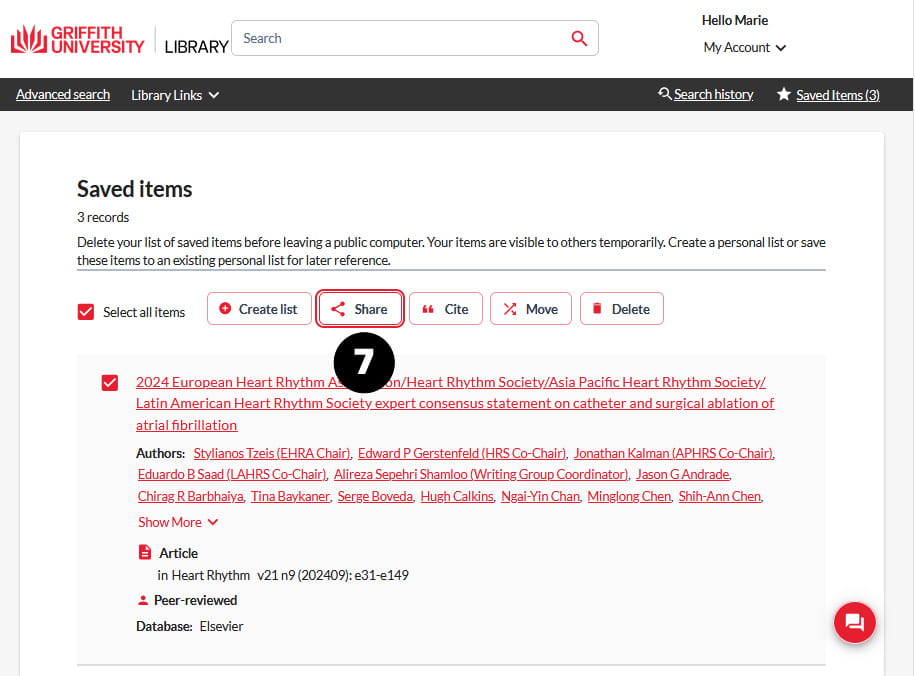Uncheck the Select all items checkbox

pos(86,312)
